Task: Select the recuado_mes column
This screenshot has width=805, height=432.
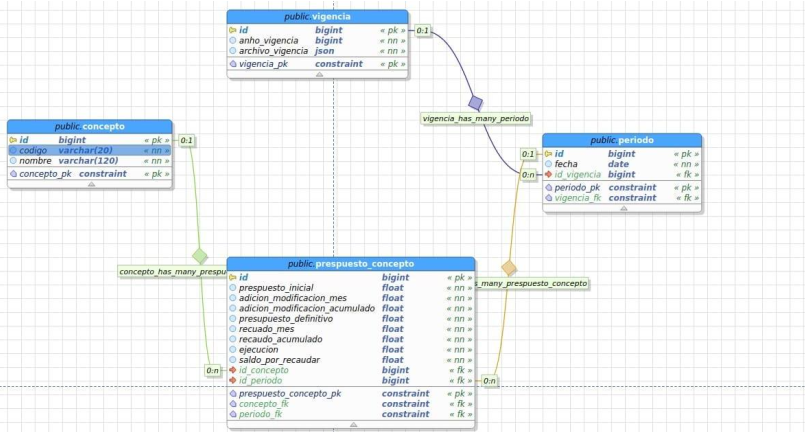Action: [266, 329]
